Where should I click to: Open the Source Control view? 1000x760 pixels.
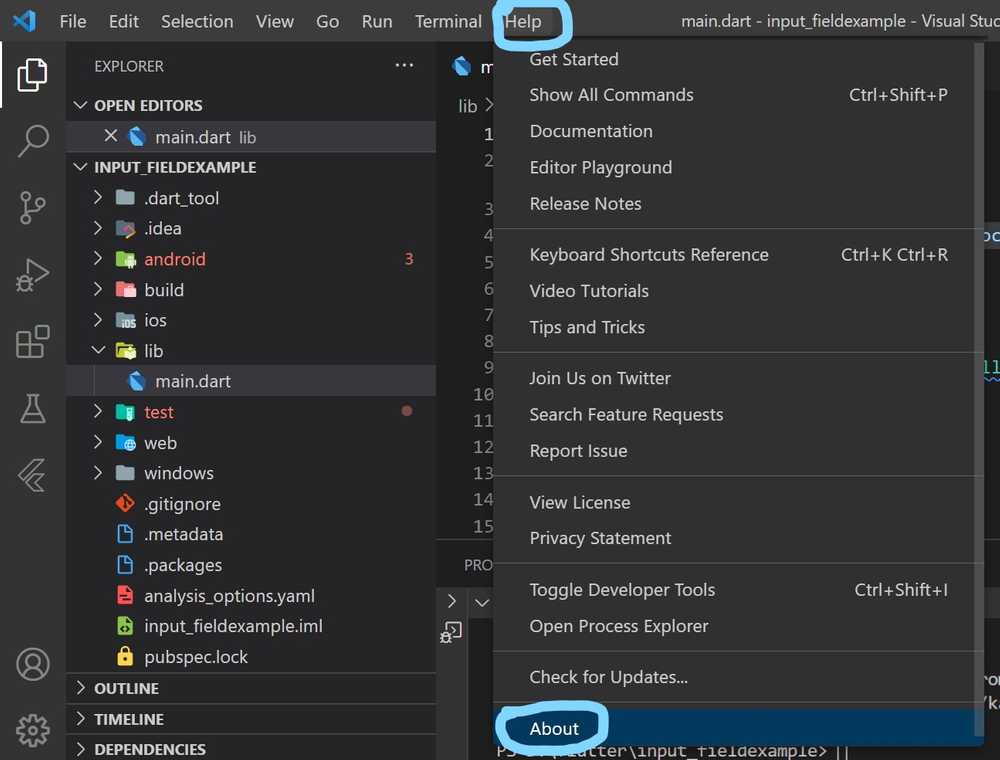tap(32, 208)
